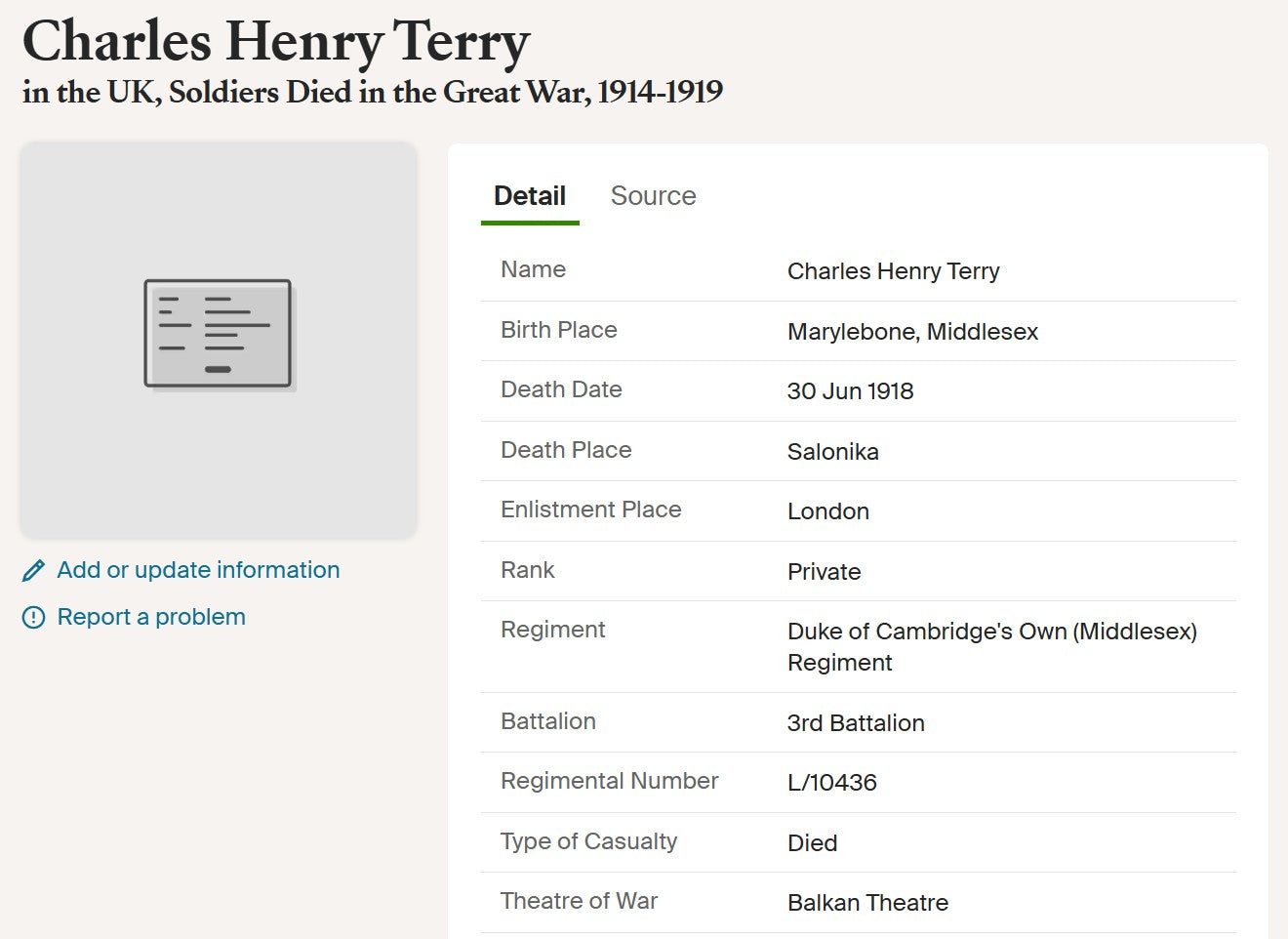Click the Soldiers Died in the Great War subtitle
Viewport: 1288px width, 939px height.
point(372,93)
